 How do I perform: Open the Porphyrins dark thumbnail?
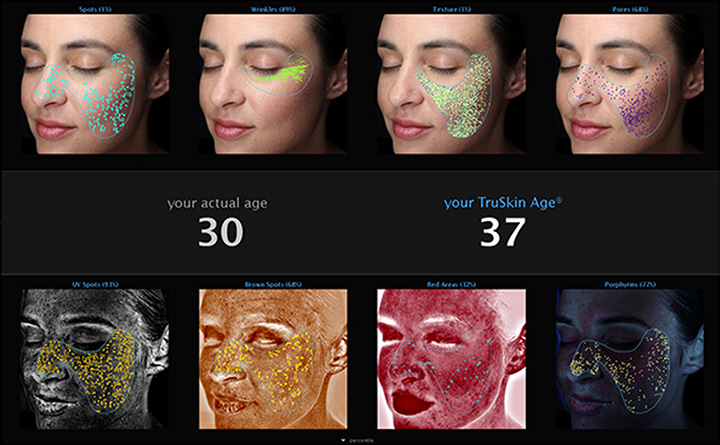pyautogui.click(x=630, y=359)
